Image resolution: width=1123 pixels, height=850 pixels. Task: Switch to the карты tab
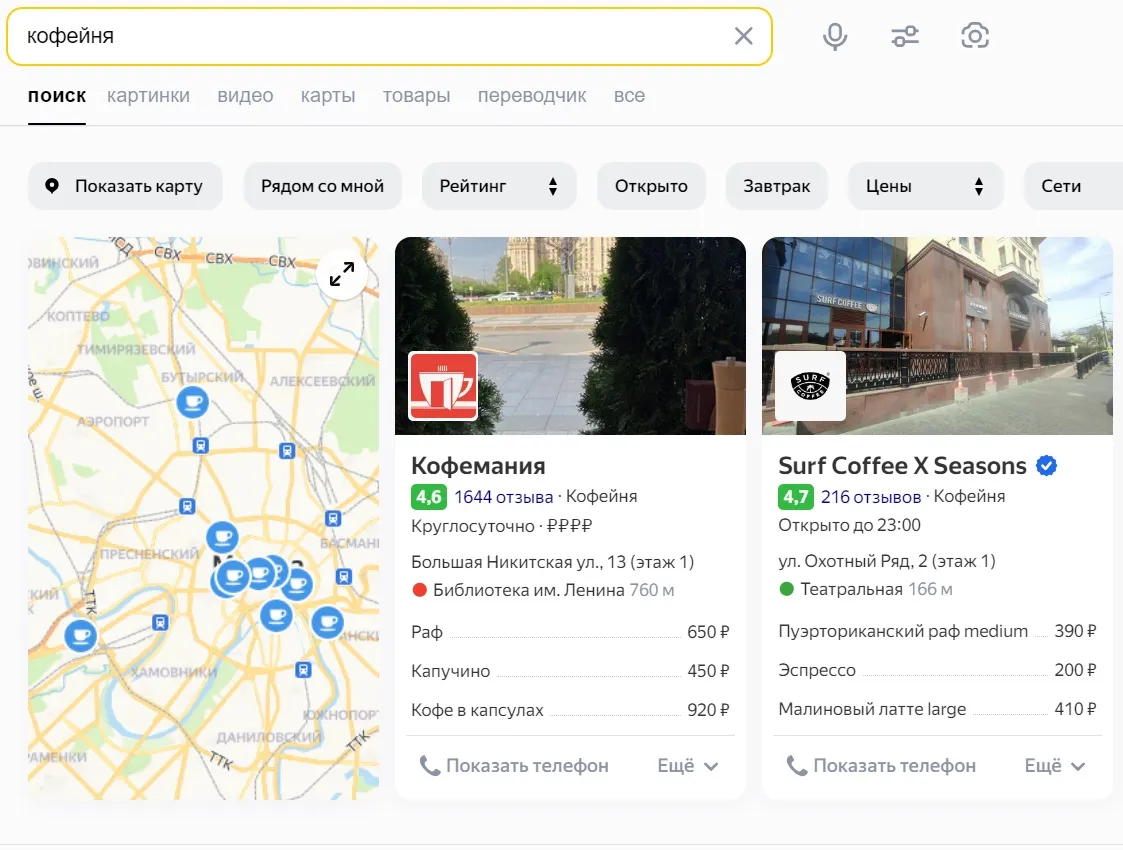click(328, 96)
